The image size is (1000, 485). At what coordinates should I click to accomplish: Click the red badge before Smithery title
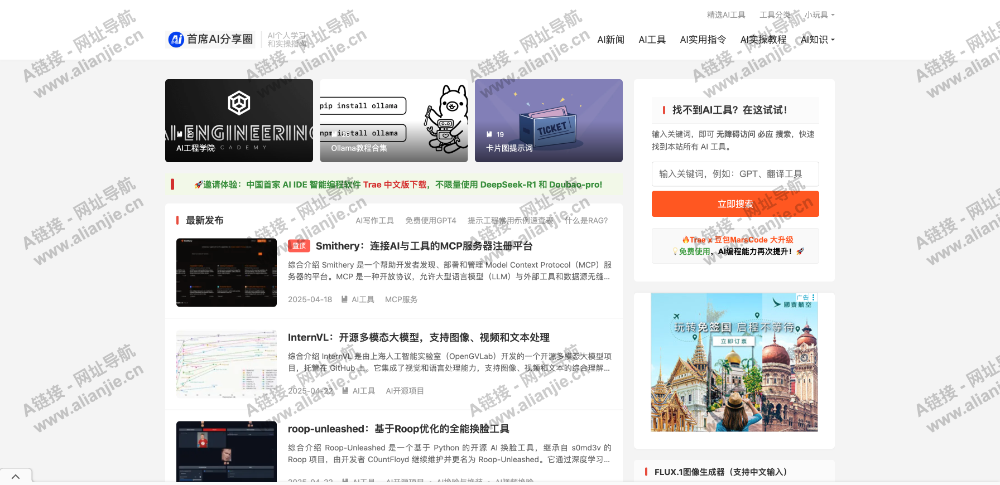(298, 246)
